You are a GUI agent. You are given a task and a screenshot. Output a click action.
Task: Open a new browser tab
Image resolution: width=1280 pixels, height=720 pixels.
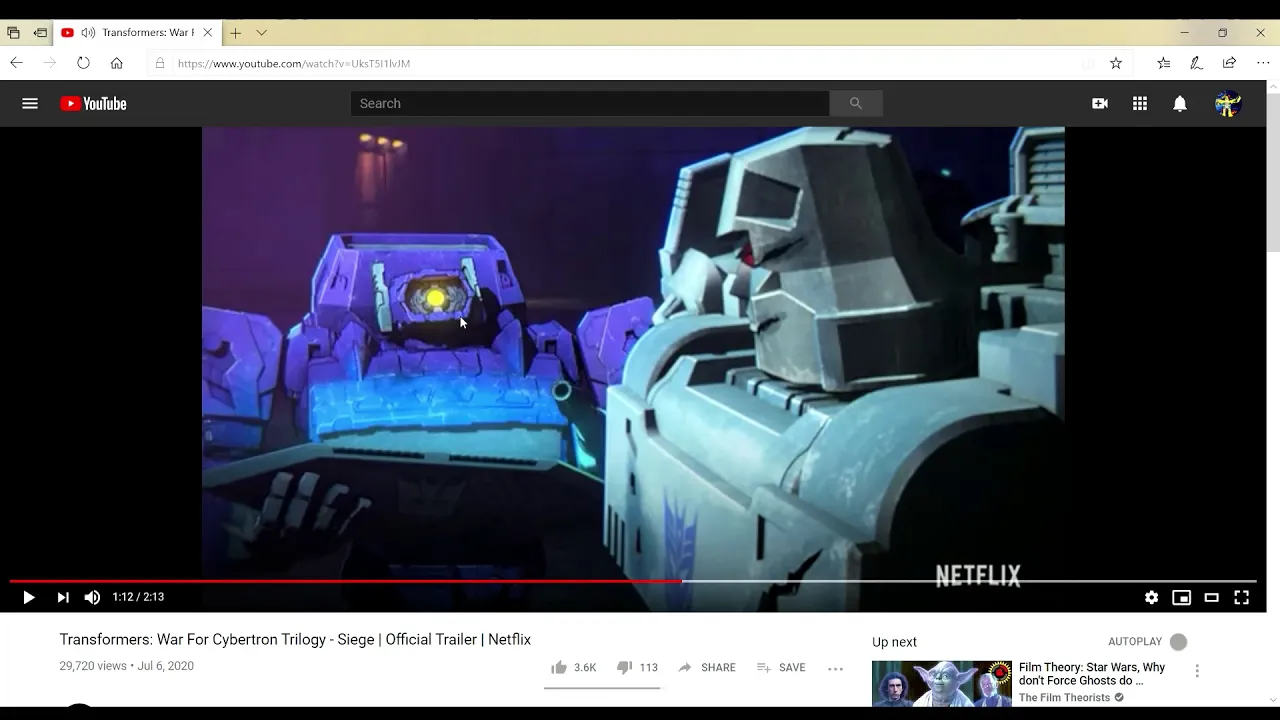(235, 32)
